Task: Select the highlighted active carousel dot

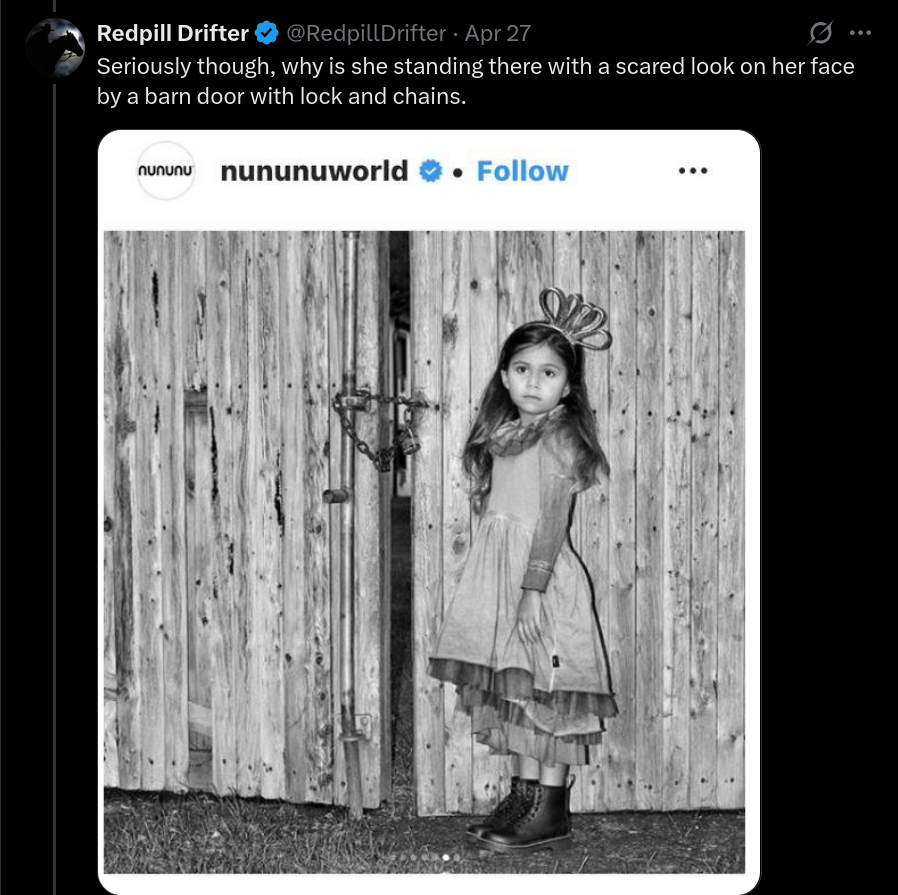Action: pos(446,857)
